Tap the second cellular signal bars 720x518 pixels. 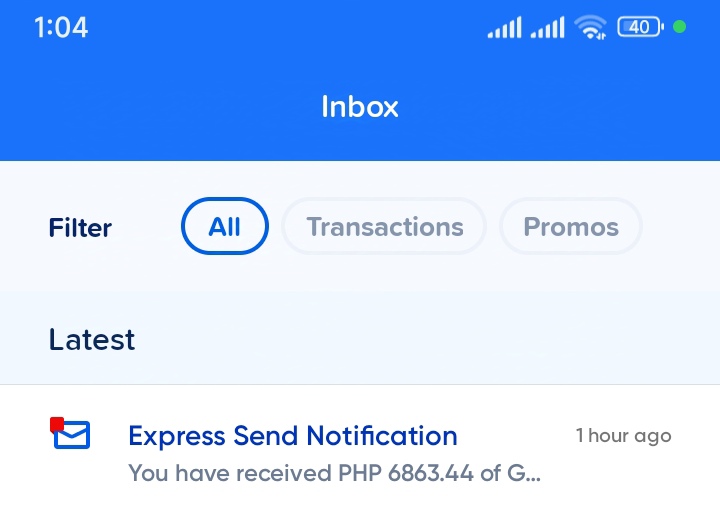click(547, 28)
